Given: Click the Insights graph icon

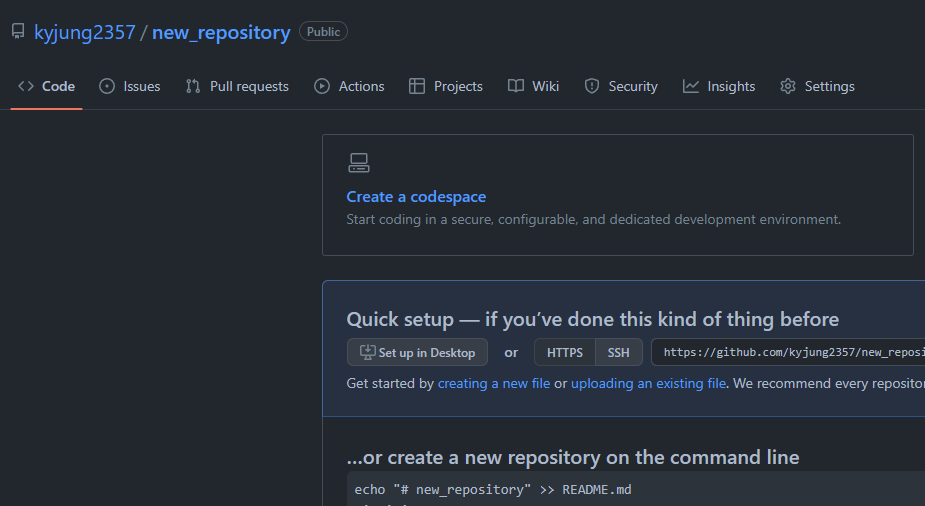Looking at the screenshot, I should (691, 86).
